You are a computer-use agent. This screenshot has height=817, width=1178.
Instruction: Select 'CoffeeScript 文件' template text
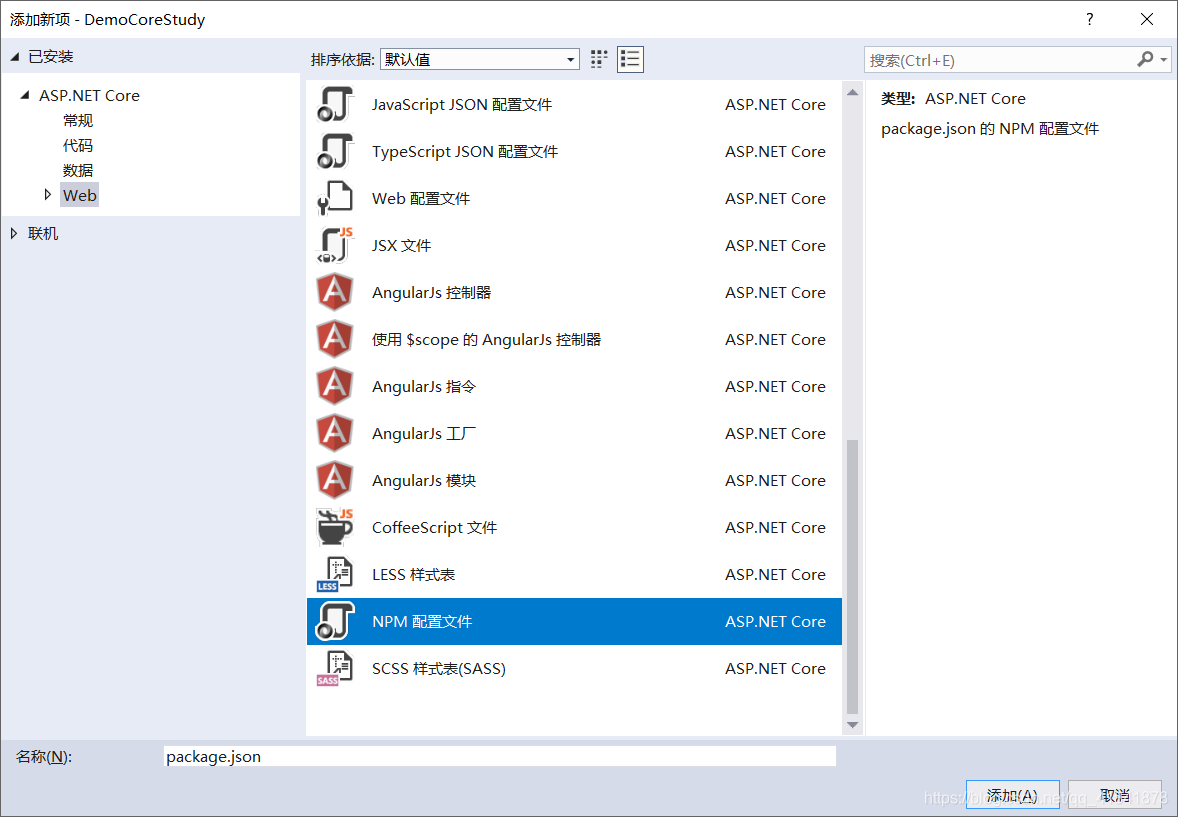point(434,527)
